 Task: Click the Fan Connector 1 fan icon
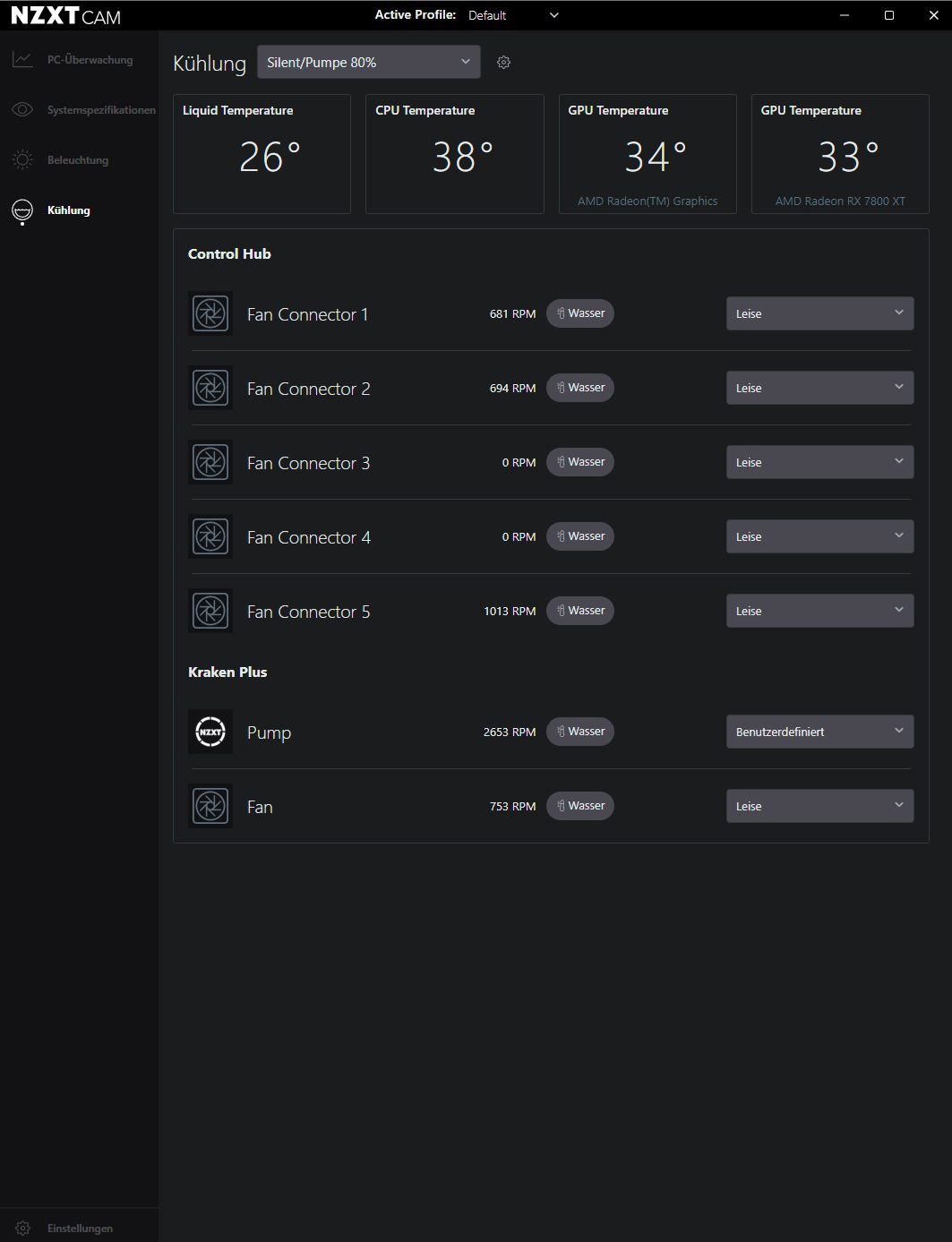pyautogui.click(x=210, y=313)
